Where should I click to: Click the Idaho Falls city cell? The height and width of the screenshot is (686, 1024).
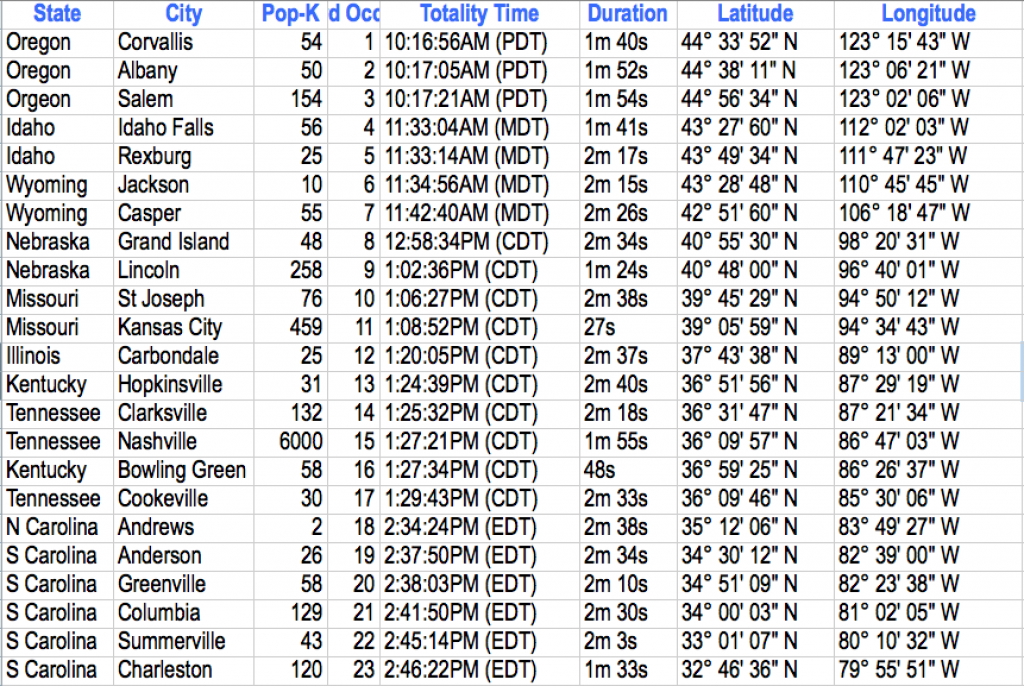[165, 128]
